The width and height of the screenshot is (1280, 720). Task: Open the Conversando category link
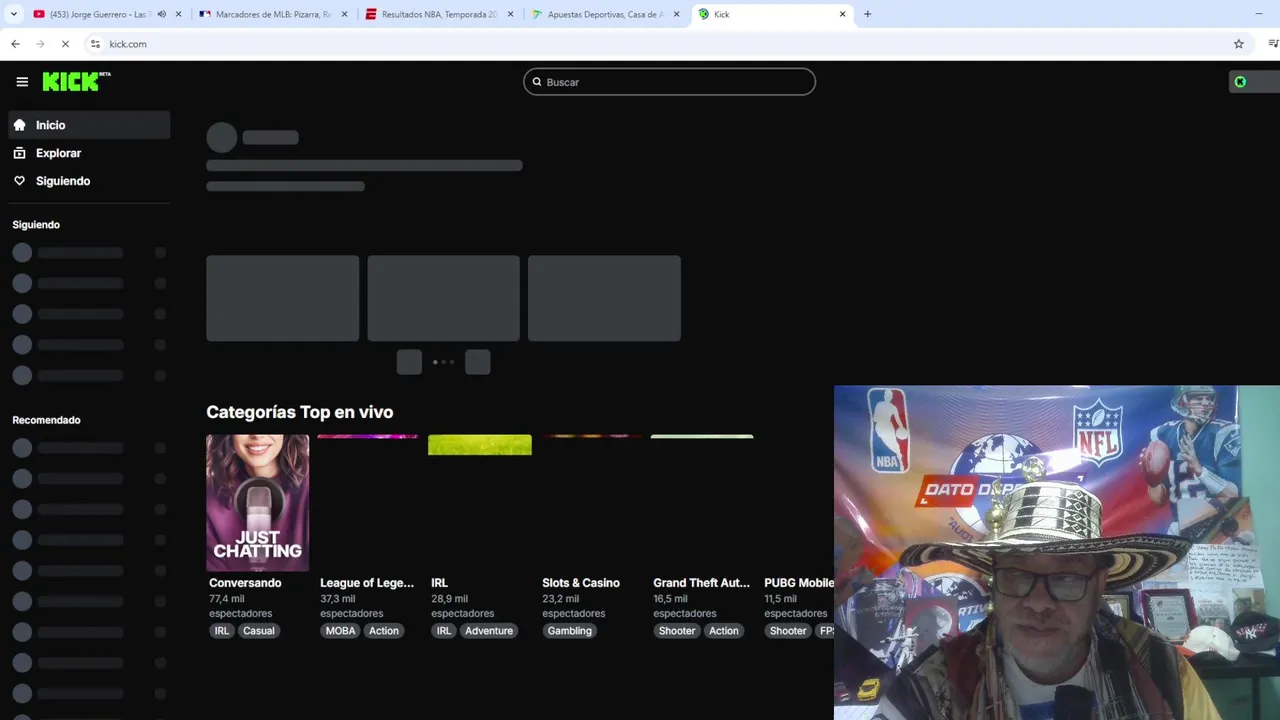[x=245, y=583]
